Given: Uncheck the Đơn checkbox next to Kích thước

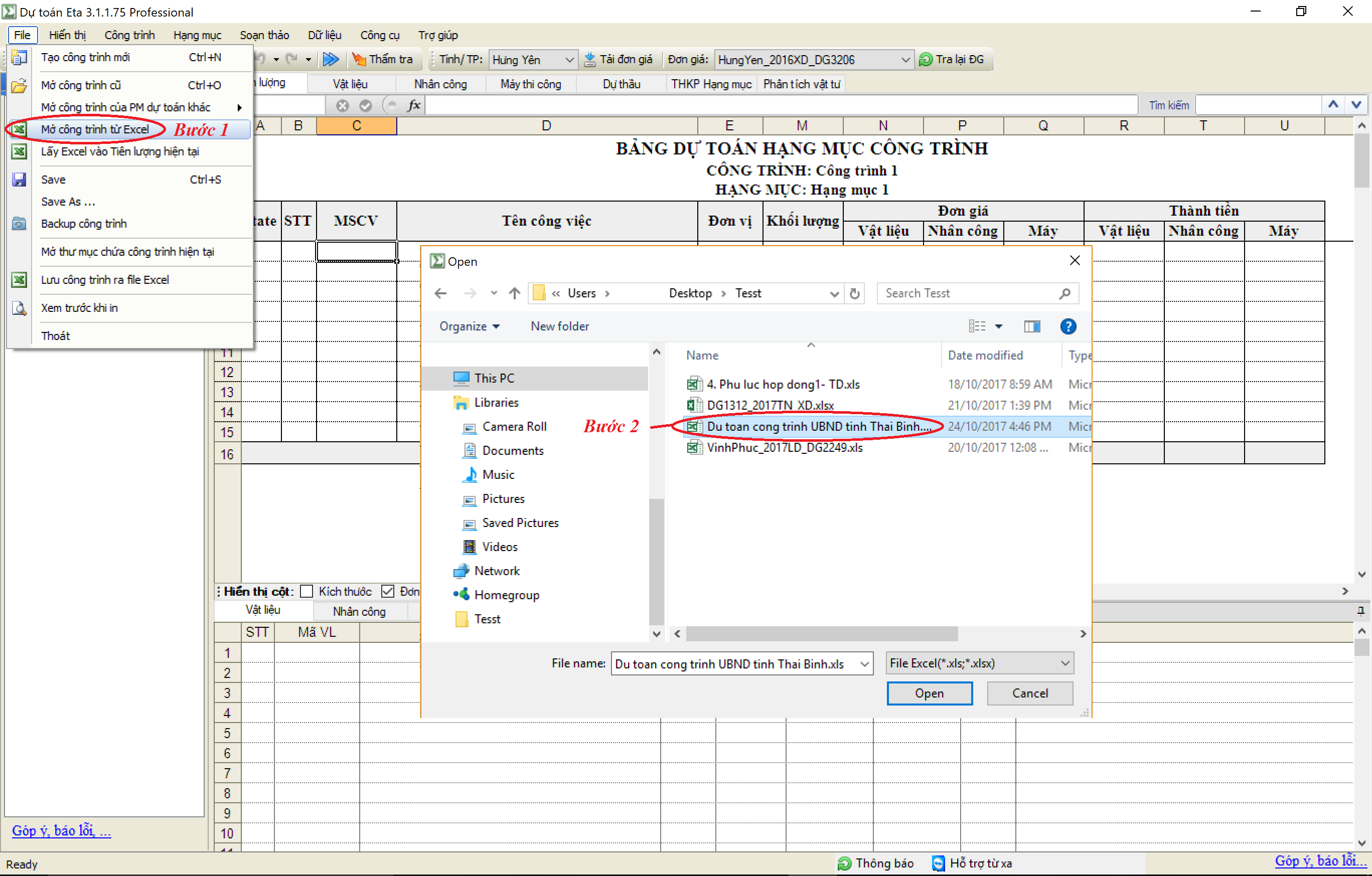Looking at the screenshot, I should tap(388, 591).
